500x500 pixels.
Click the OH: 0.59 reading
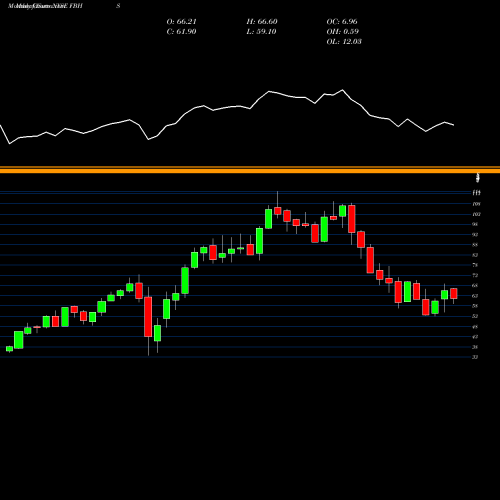pos(342,32)
